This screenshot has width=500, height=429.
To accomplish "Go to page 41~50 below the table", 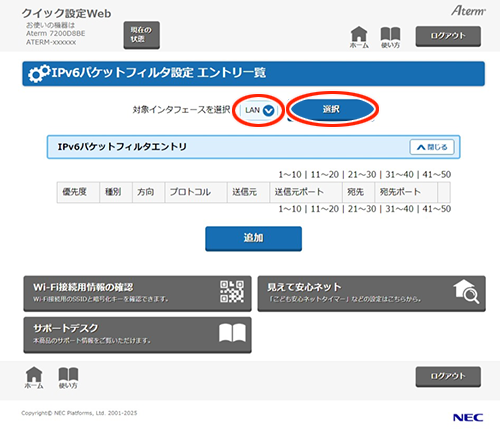I will click(x=437, y=209).
